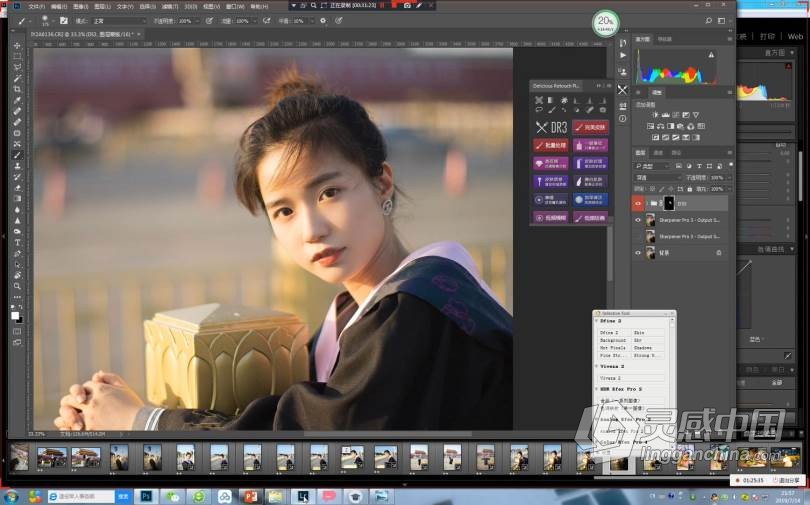
Task: Select the Eyedropper tool
Action: tap(17, 100)
